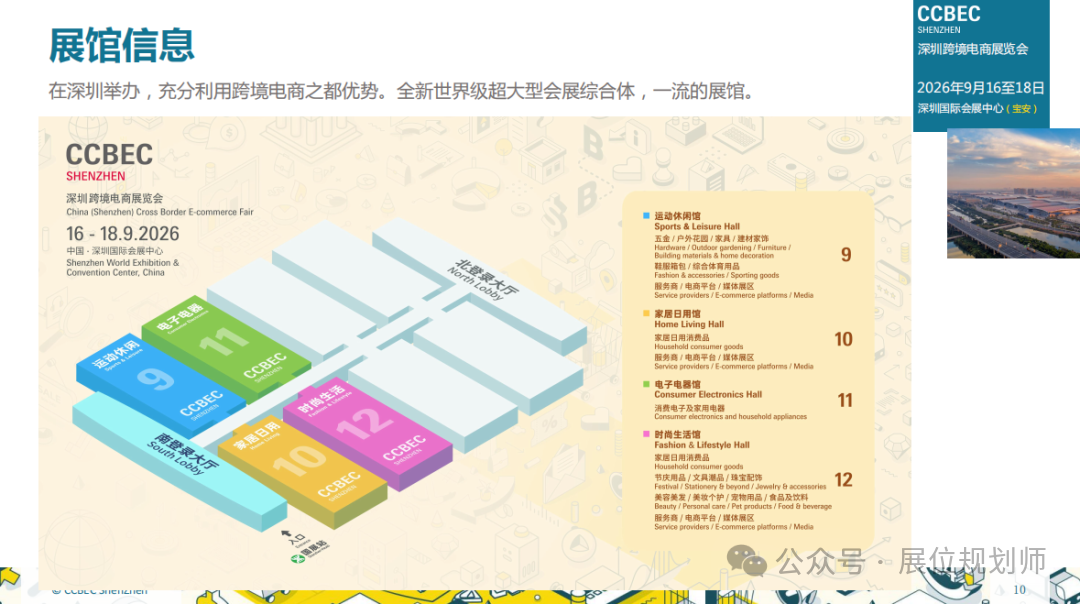Click 2026年9月16至18日 in the teal banner
Screen dimensions: 1080x604
click(980, 88)
